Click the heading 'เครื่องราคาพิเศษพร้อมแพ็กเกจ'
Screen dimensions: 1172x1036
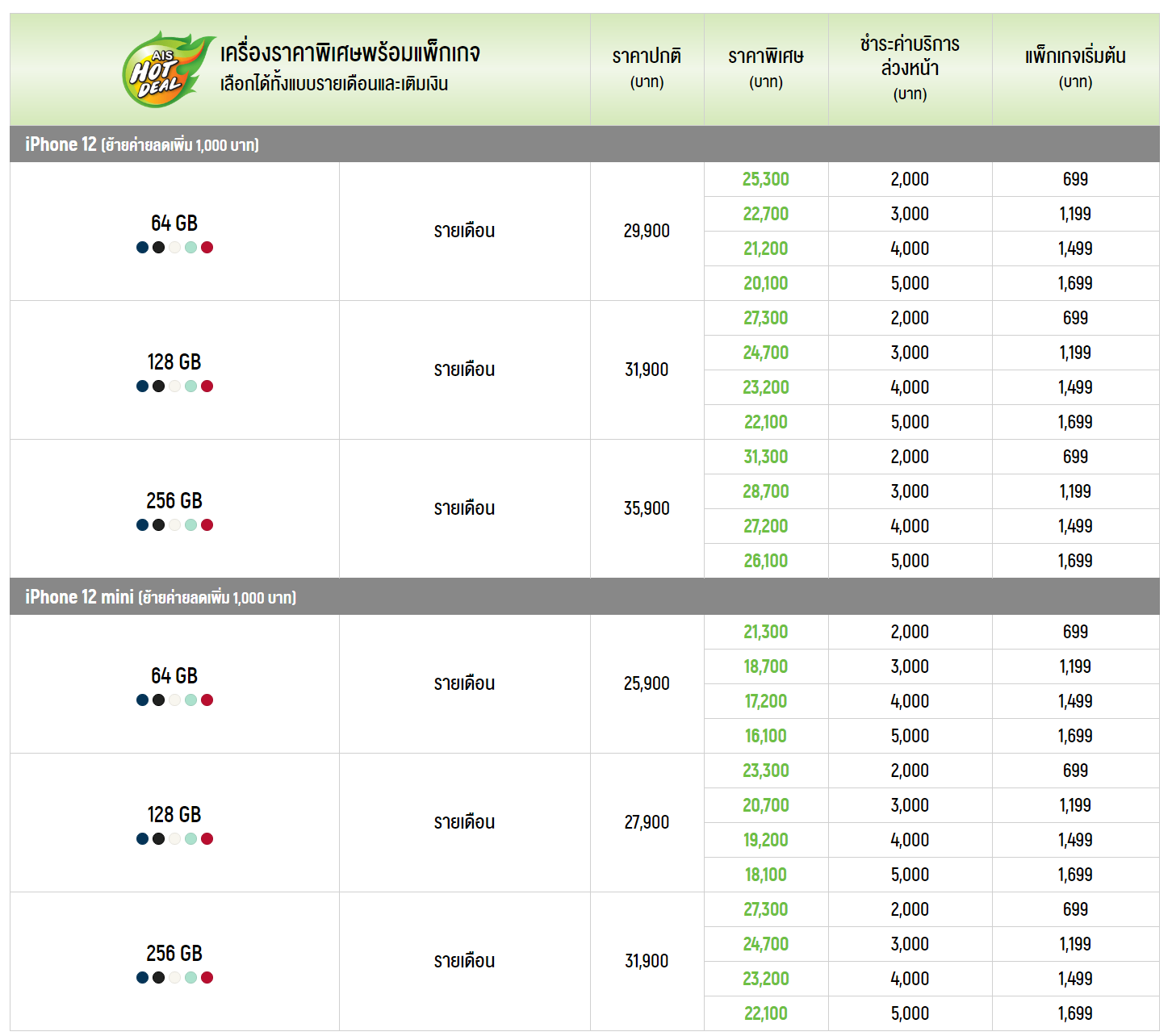(350, 53)
